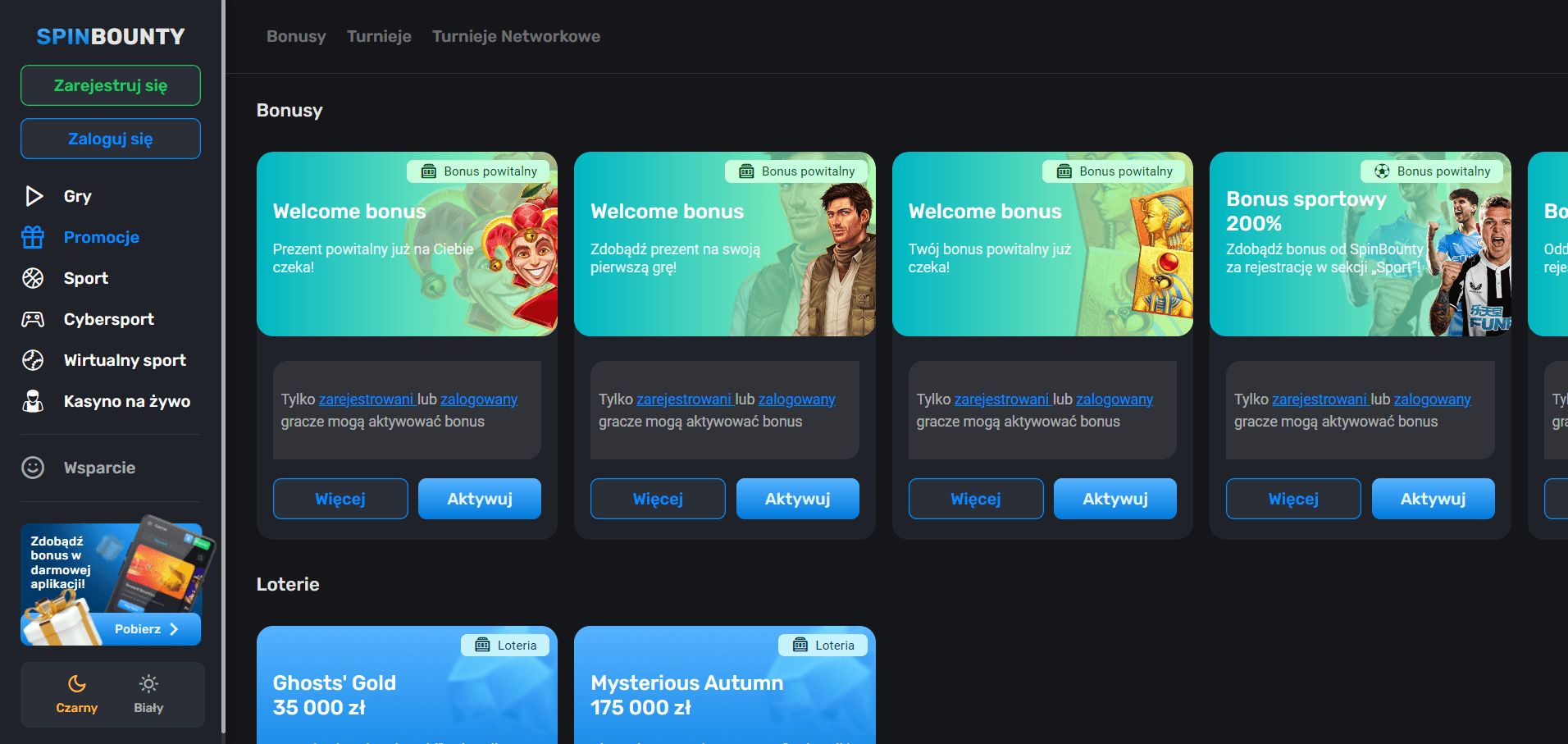Image resolution: width=1568 pixels, height=744 pixels.
Task: Switch to Czarny dark theme
Action: [x=76, y=694]
